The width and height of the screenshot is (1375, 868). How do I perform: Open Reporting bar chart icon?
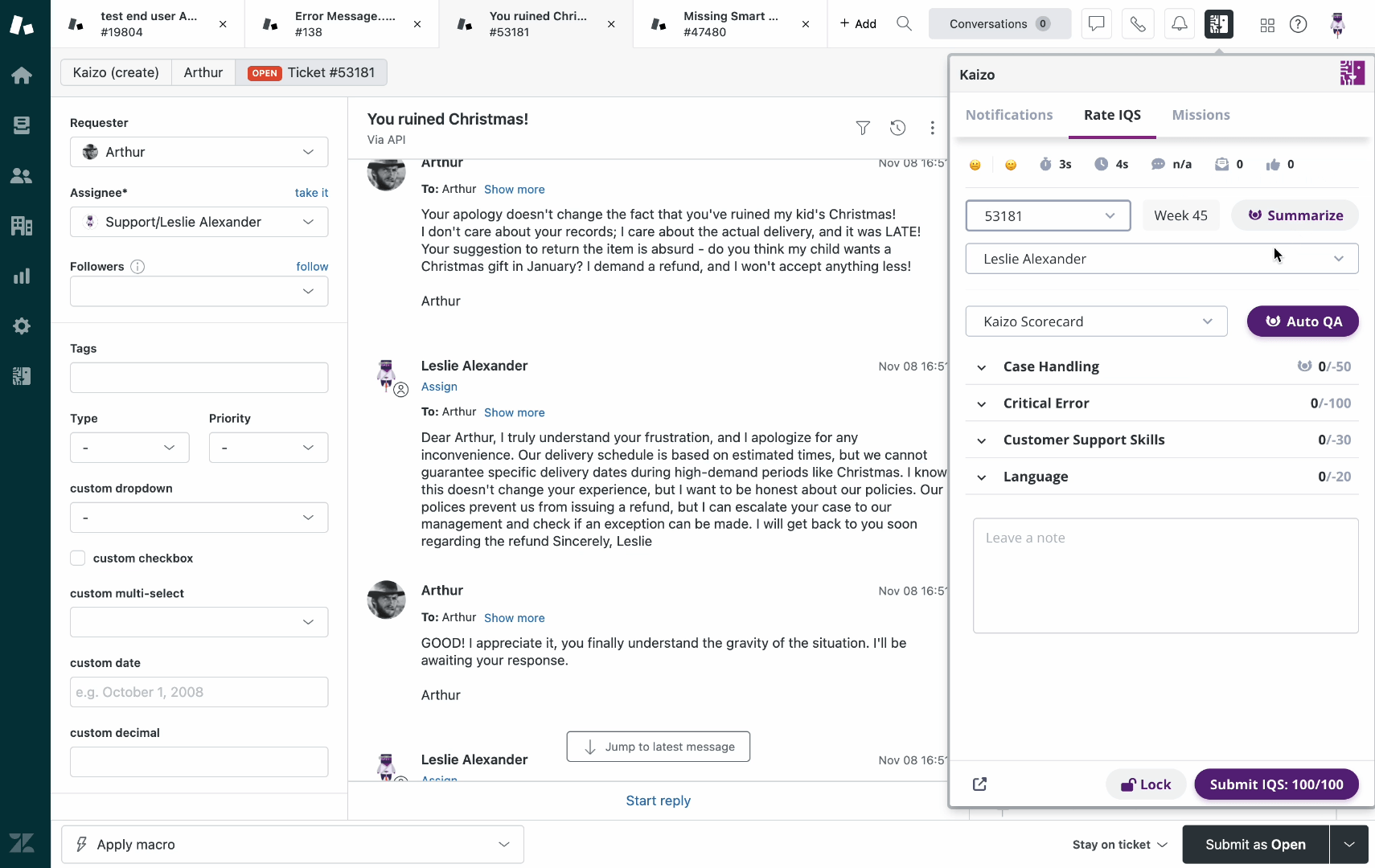pyautogui.click(x=22, y=276)
